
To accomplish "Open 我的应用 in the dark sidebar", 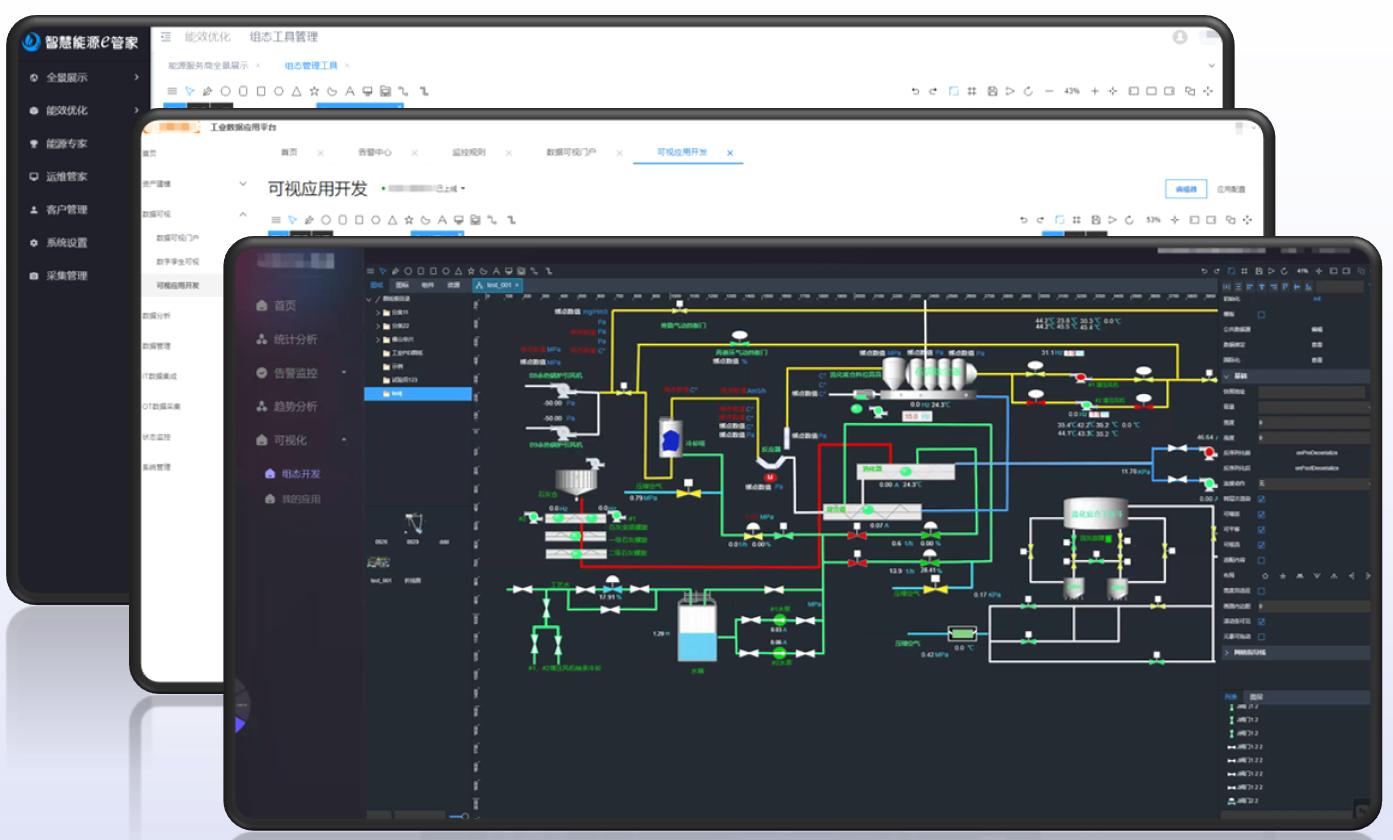I will pos(299,498).
